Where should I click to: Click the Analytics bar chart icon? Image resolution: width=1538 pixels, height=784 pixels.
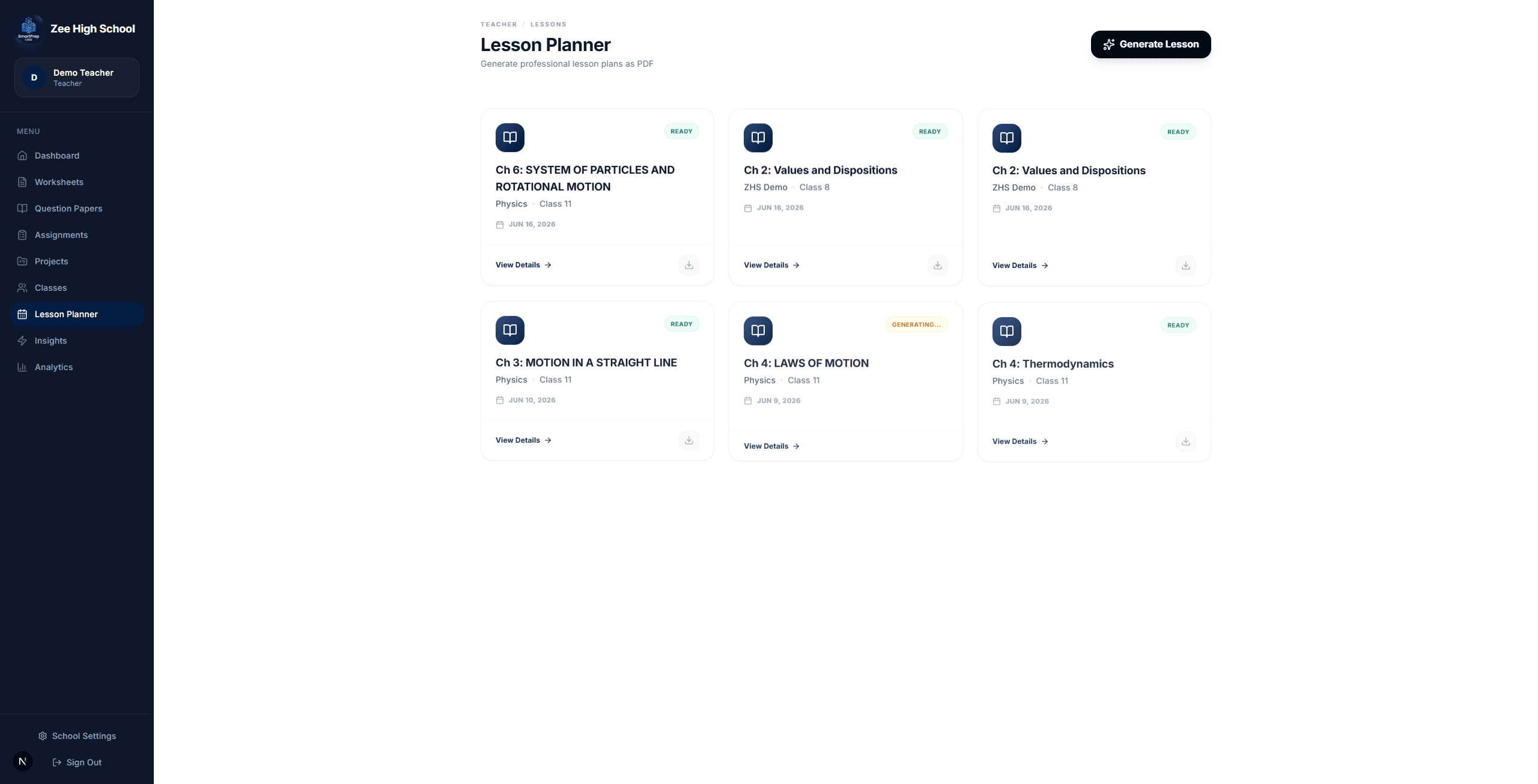click(x=22, y=367)
